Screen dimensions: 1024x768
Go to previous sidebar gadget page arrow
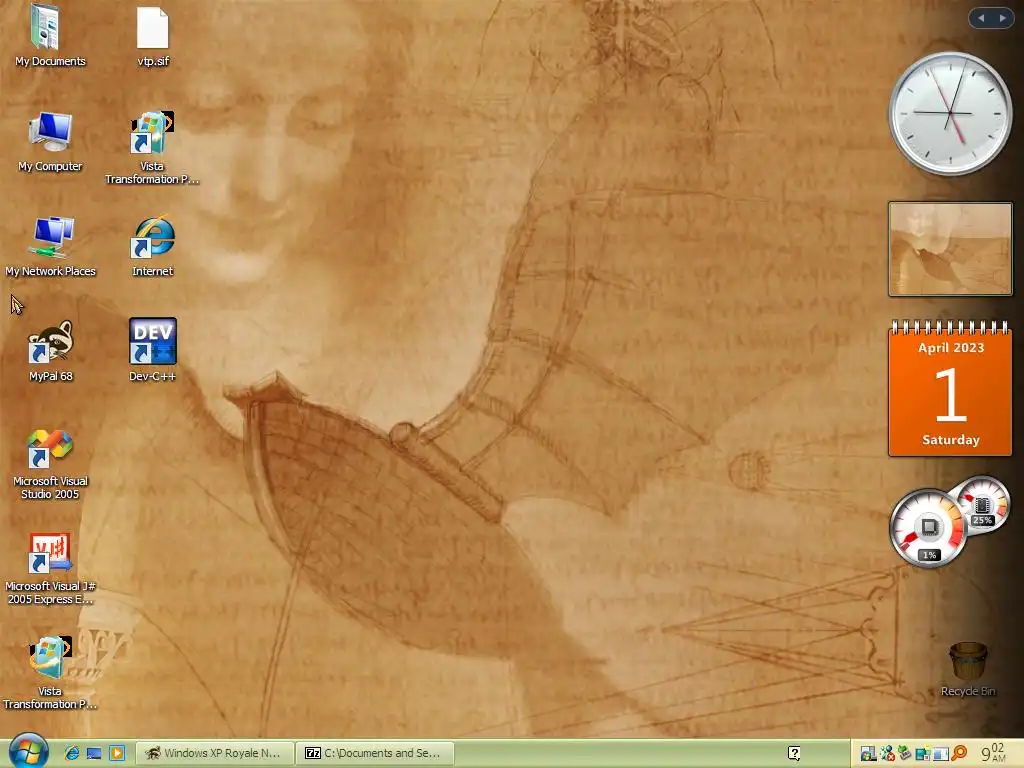pos(981,18)
